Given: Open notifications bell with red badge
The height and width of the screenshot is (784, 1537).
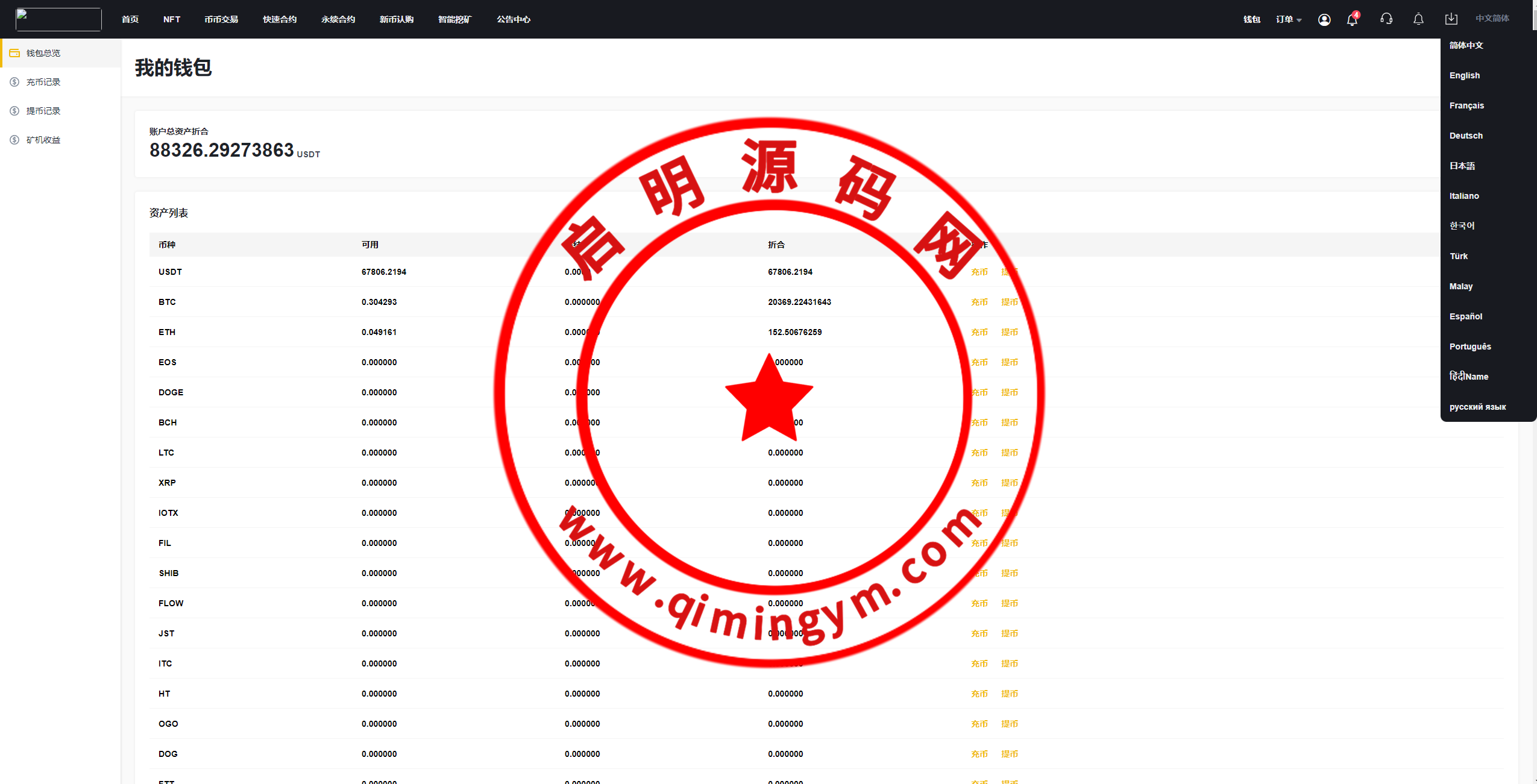Looking at the screenshot, I should [1352, 20].
